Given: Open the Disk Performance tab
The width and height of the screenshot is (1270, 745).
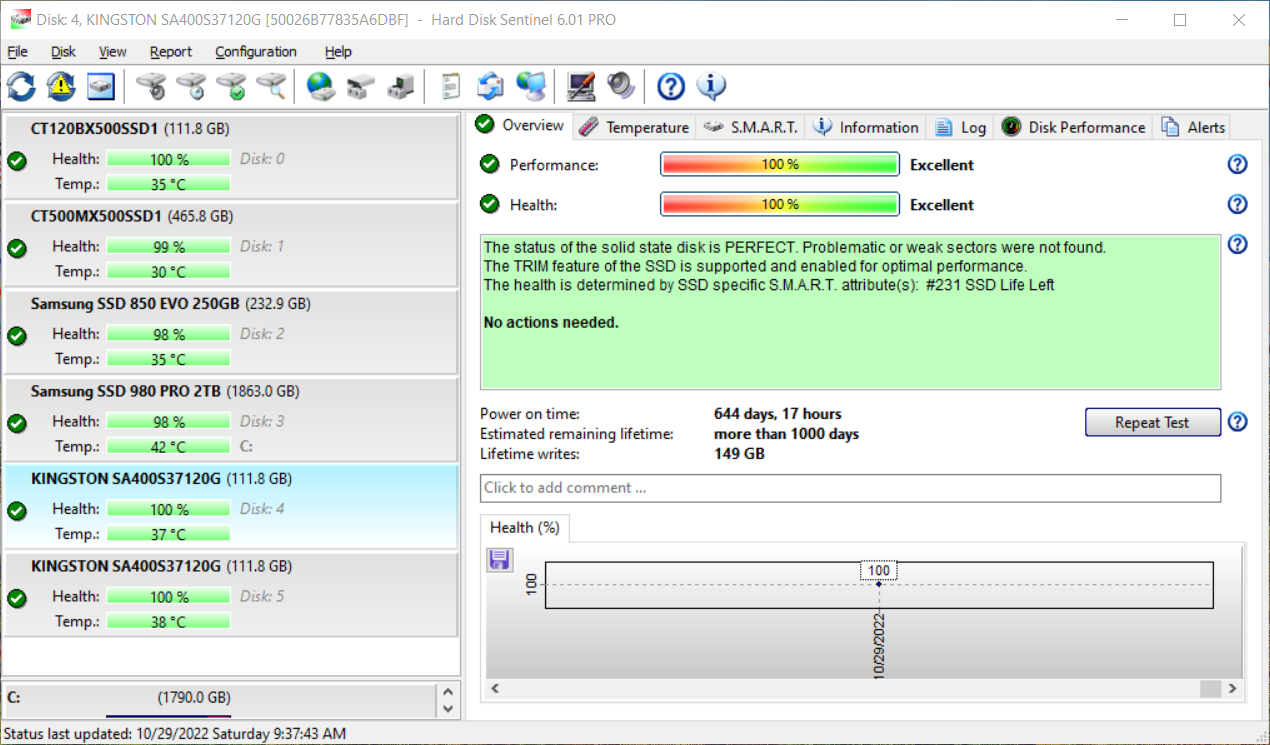Looking at the screenshot, I should pos(1074,127).
